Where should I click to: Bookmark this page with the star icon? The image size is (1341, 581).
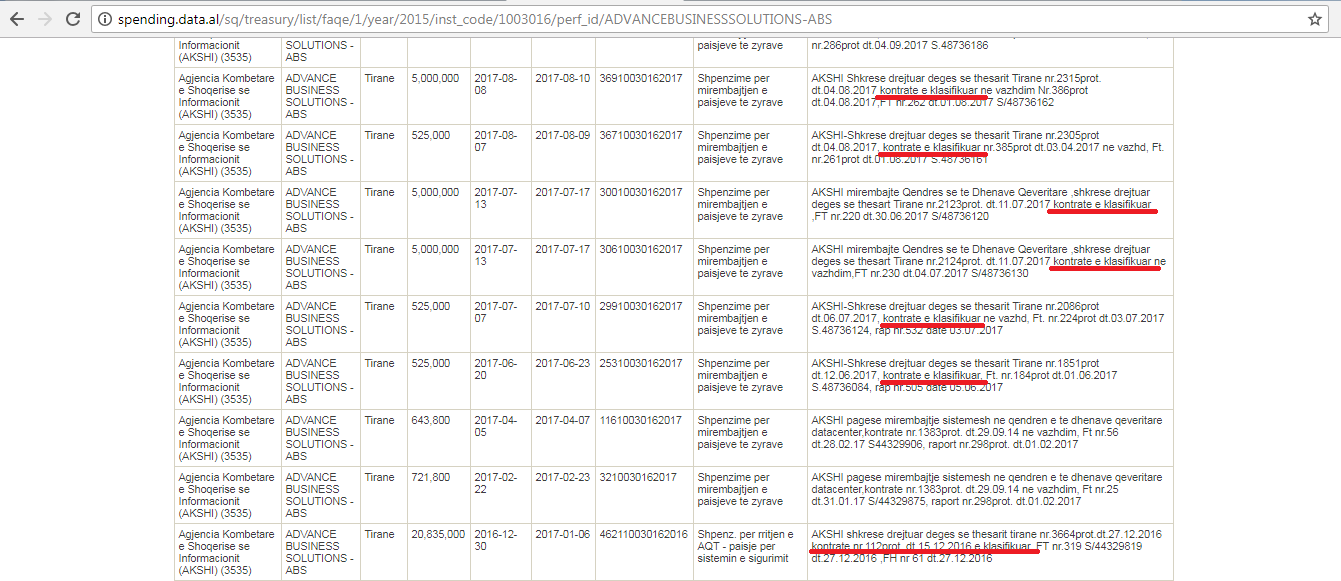click(x=1314, y=19)
